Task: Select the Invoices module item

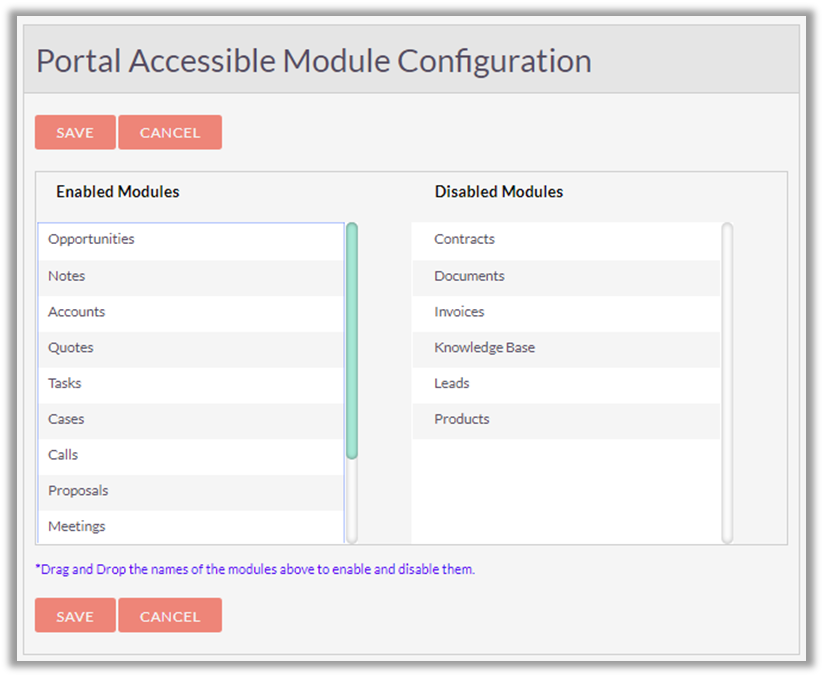Action: pos(459,312)
